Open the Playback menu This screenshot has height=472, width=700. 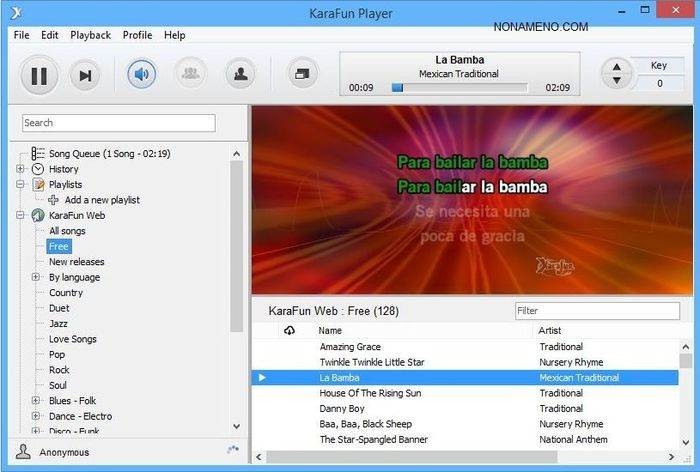90,35
